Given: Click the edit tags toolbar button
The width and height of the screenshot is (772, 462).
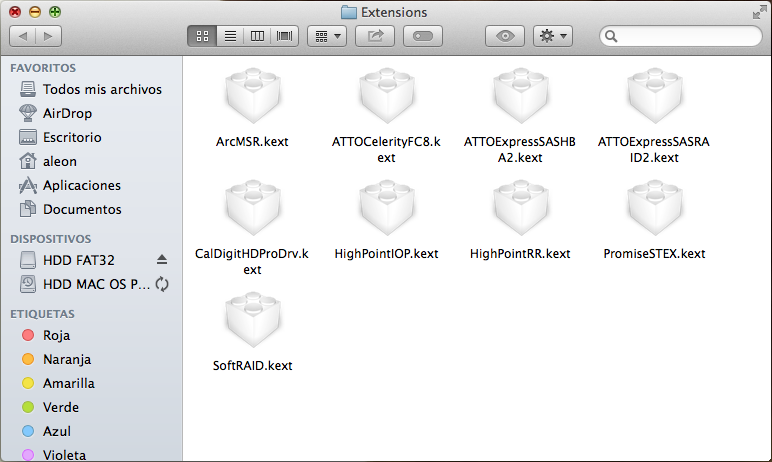Looking at the screenshot, I should coord(422,36).
